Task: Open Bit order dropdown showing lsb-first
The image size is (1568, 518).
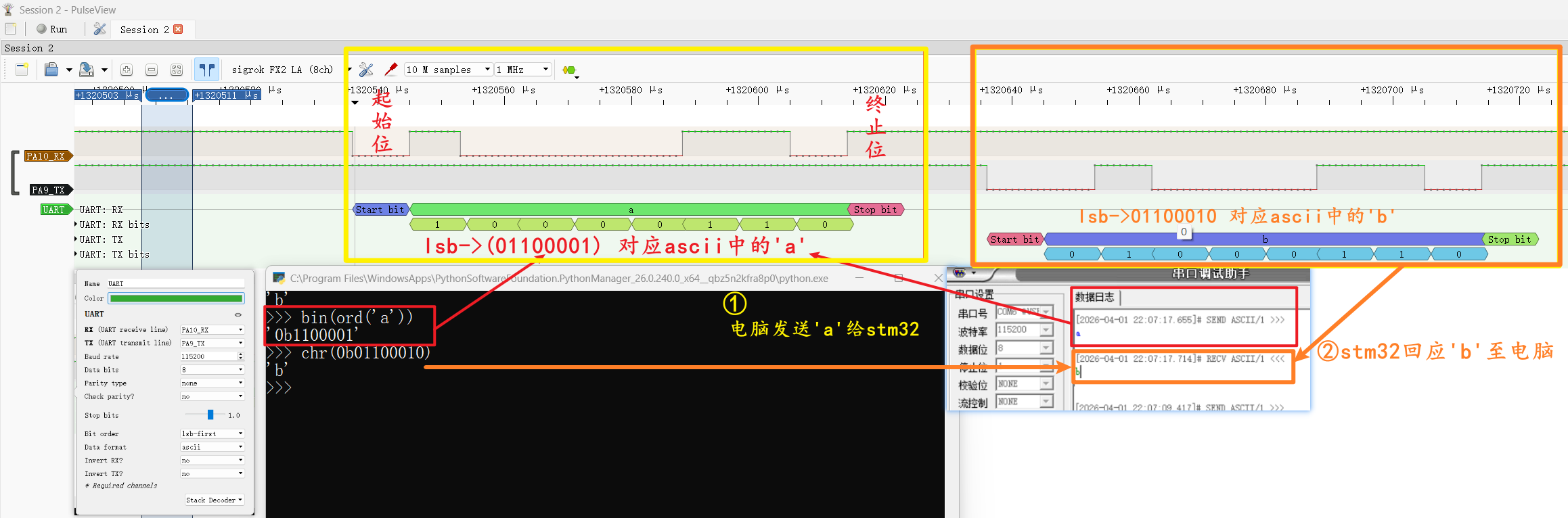Action: click(x=212, y=433)
